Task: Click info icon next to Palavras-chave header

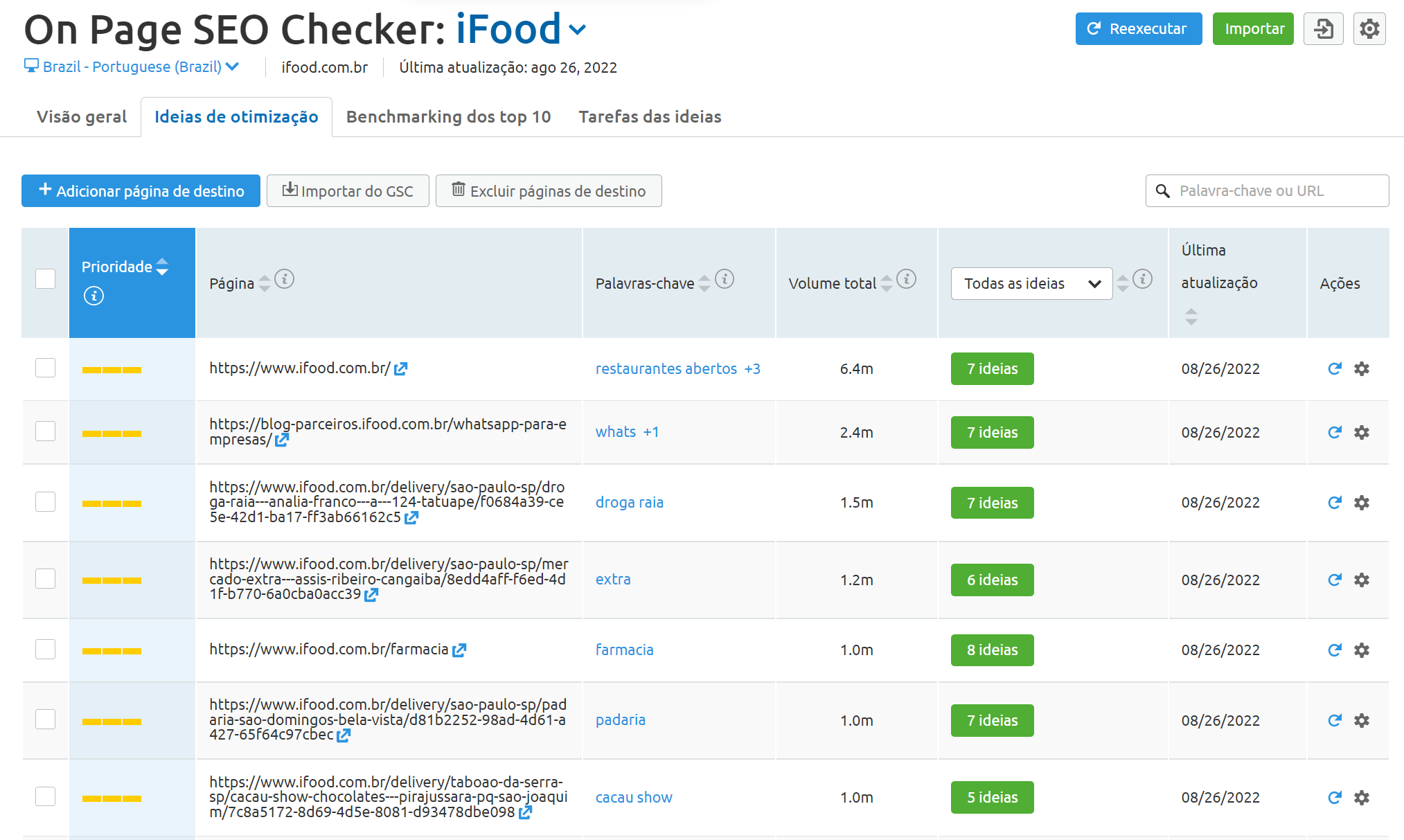Action: (x=725, y=279)
